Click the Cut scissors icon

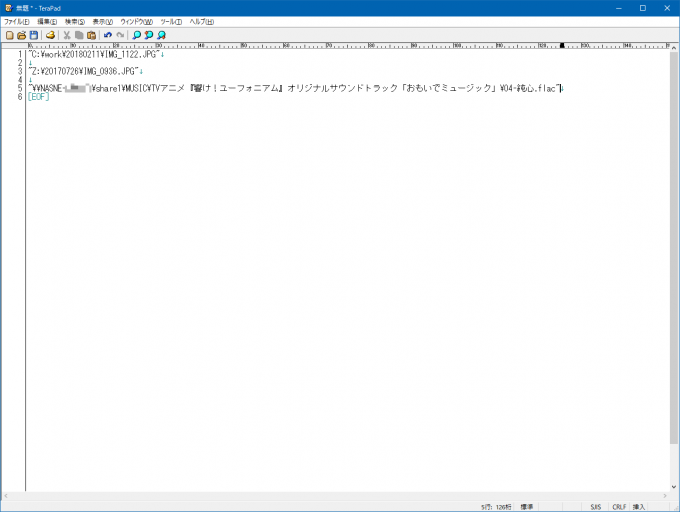pos(67,35)
